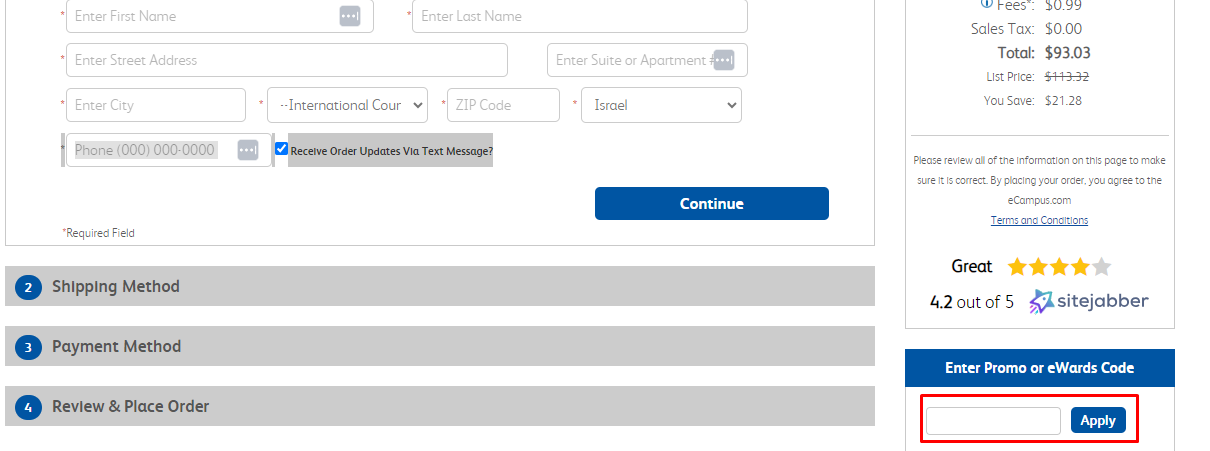Click the Fees info icon
The width and height of the screenshot is (1210, 451).
tap(987, 4)
